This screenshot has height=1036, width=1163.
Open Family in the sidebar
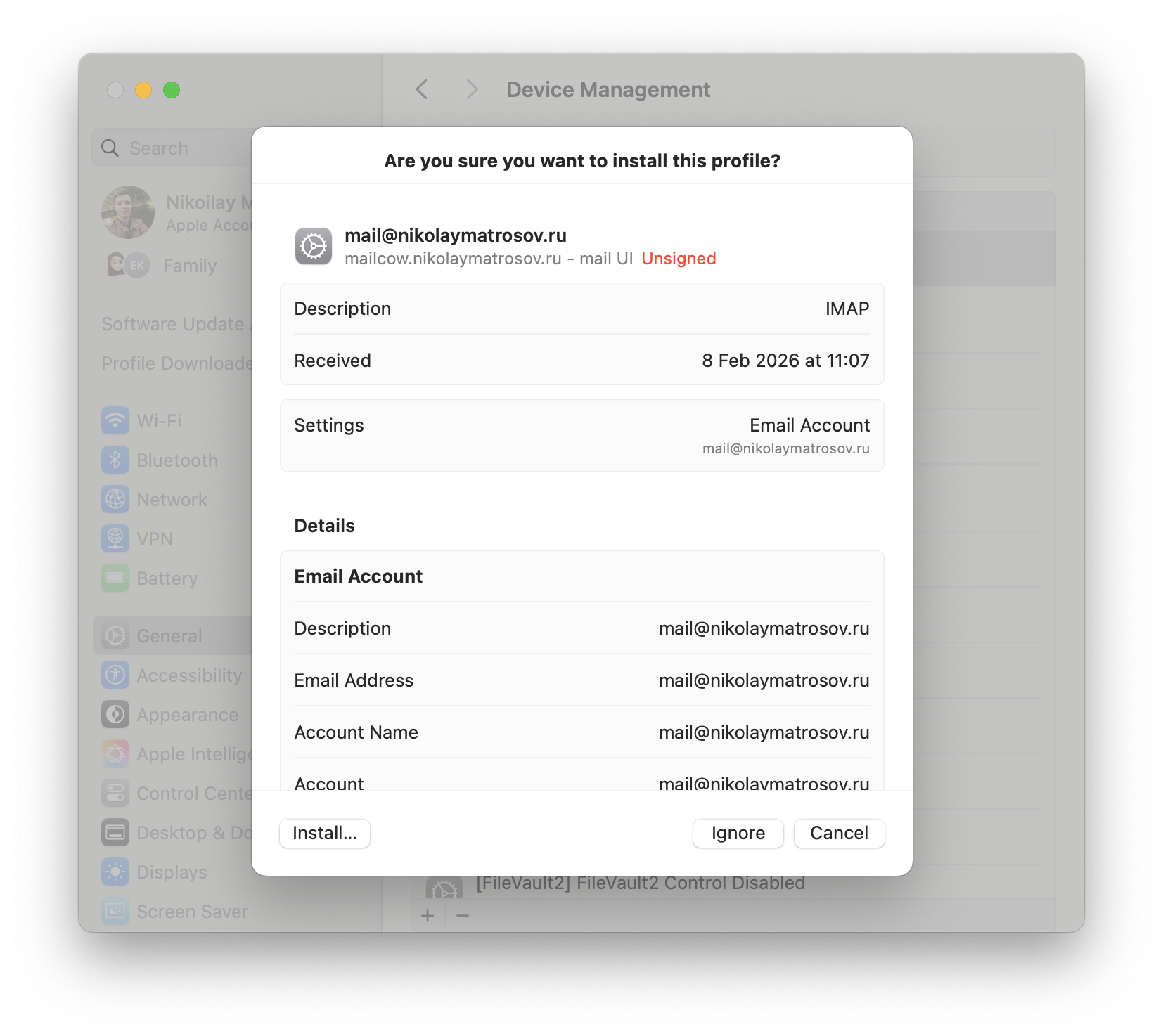point(189,266)
